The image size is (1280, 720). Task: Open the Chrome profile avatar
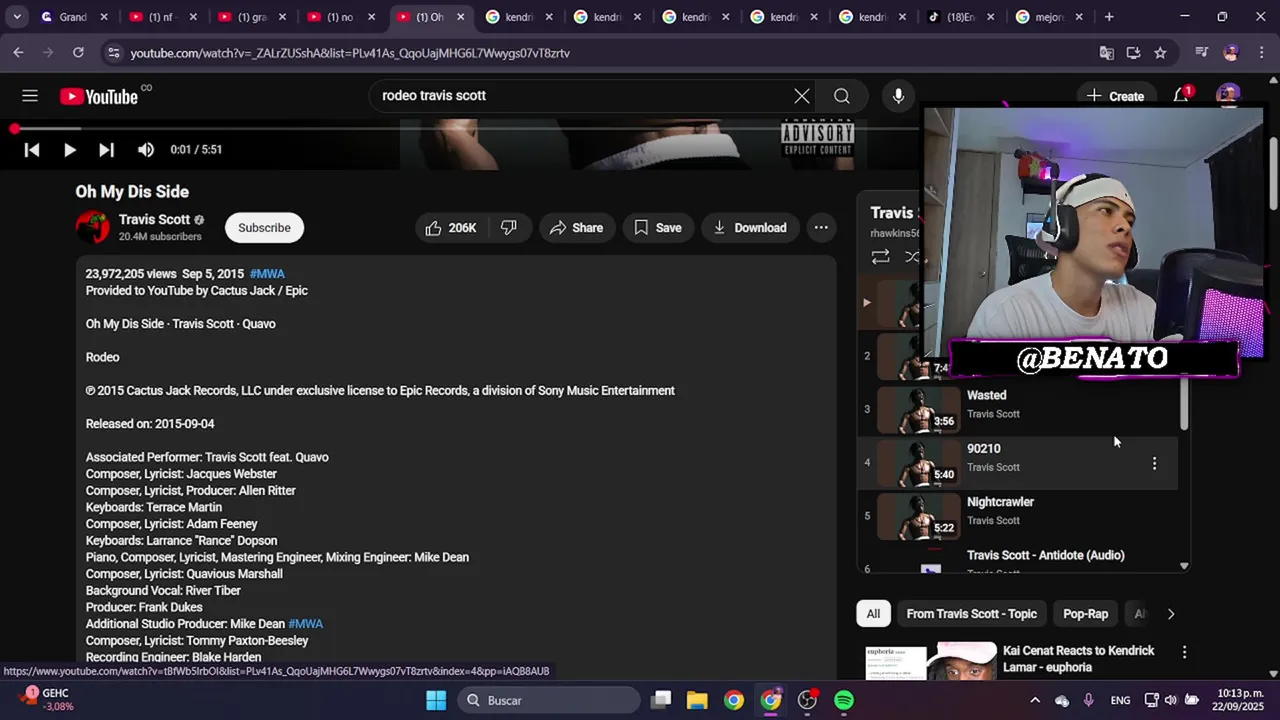click(1231, 53)
